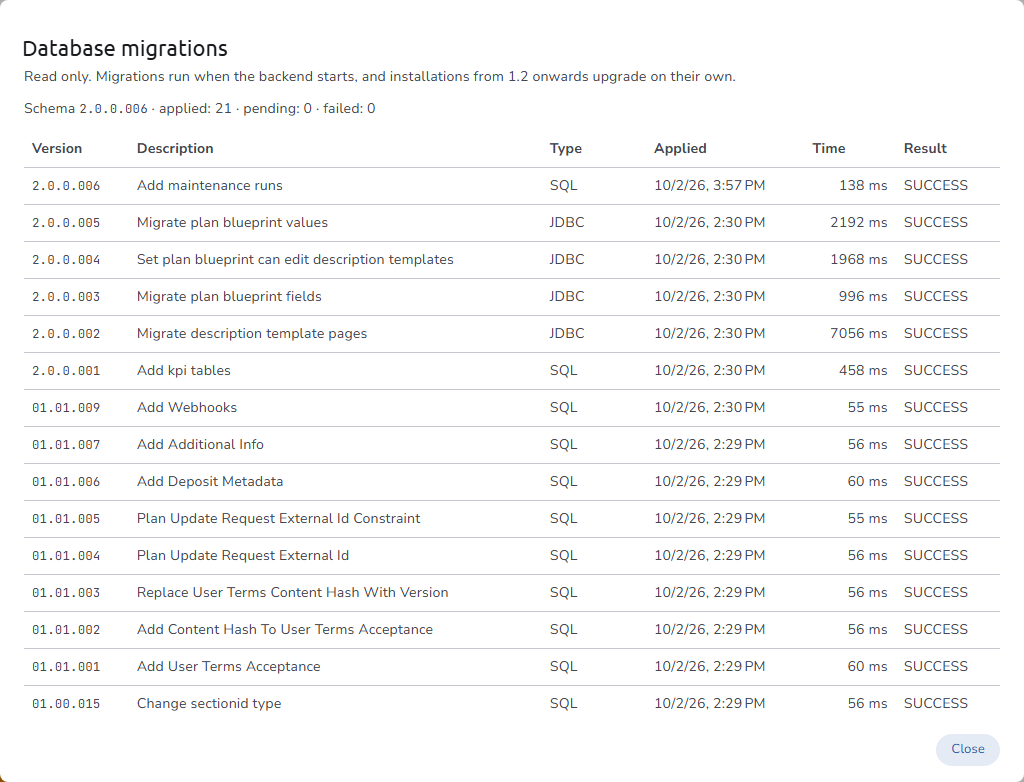This screenshot has height=782, width=1024.
Task: Select 'Add Content Hash To User Terms Acceptance'
Action: pos(284,630)
